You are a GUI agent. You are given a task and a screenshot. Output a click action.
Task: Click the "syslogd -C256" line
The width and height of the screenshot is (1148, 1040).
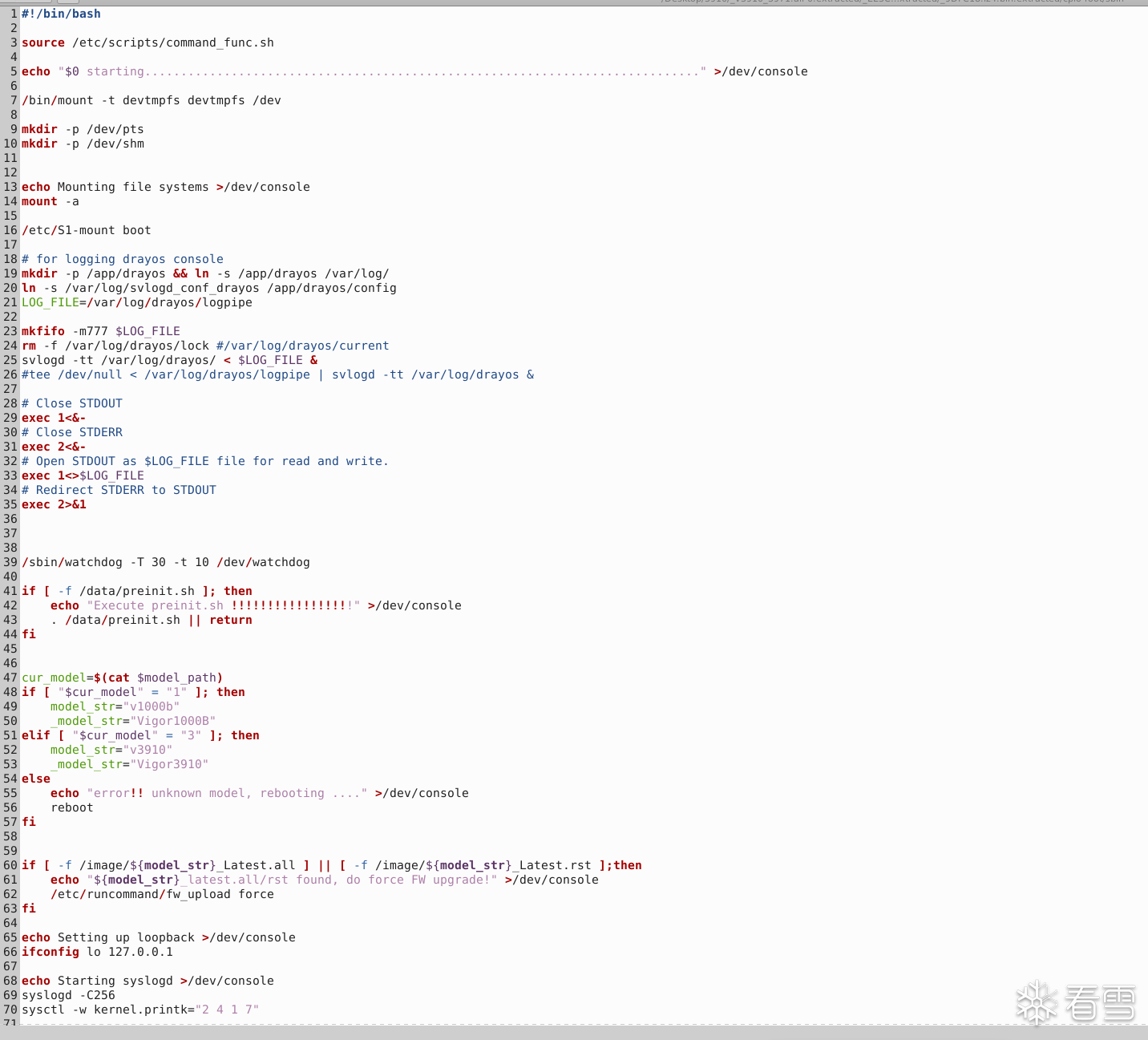tap(68, 995)
